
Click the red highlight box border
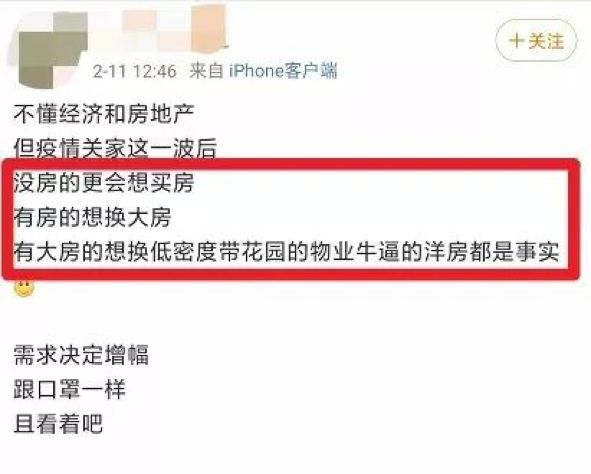click(290, 165)
